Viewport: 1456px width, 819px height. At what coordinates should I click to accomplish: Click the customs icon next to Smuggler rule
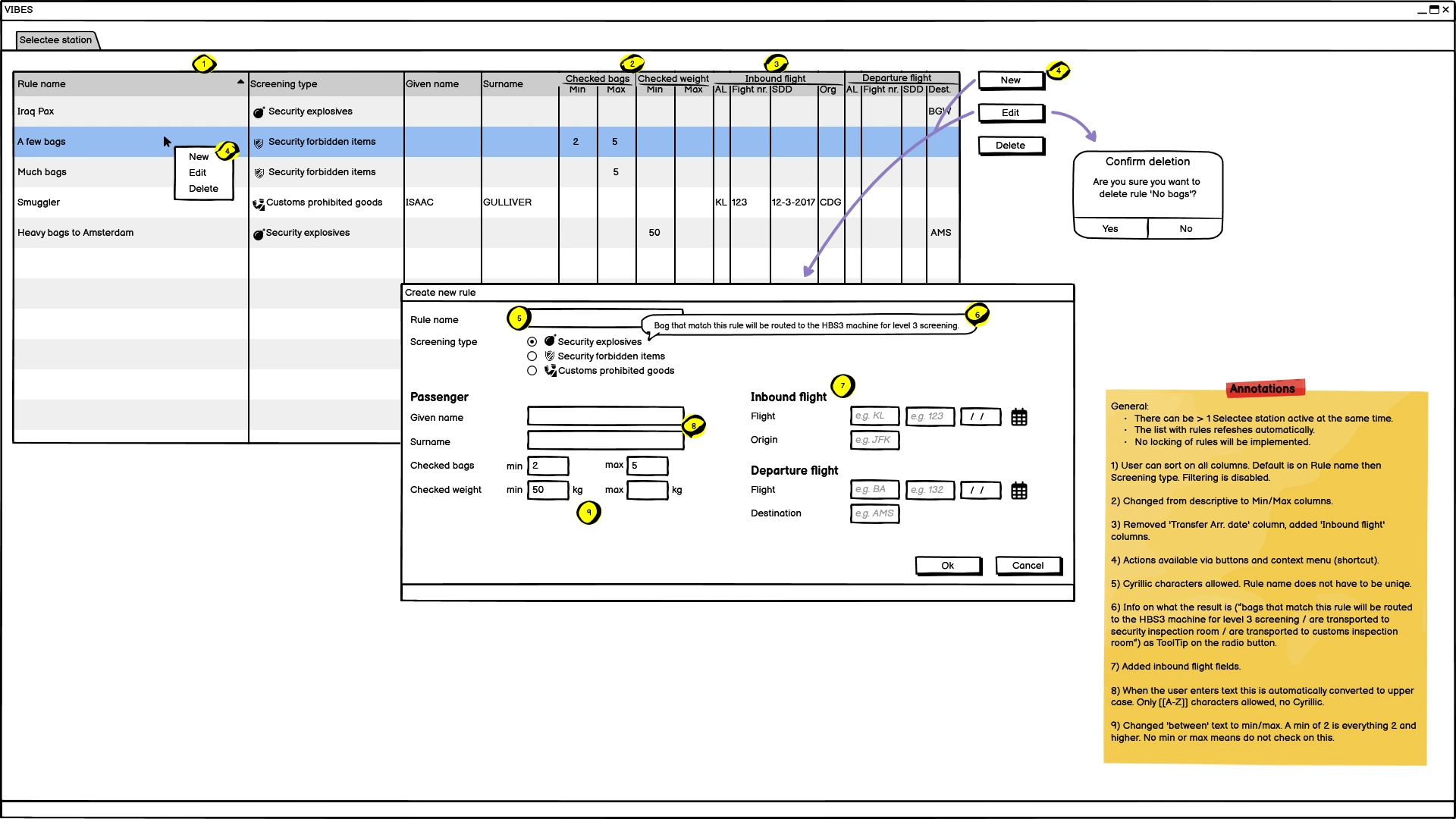(256, 202)
